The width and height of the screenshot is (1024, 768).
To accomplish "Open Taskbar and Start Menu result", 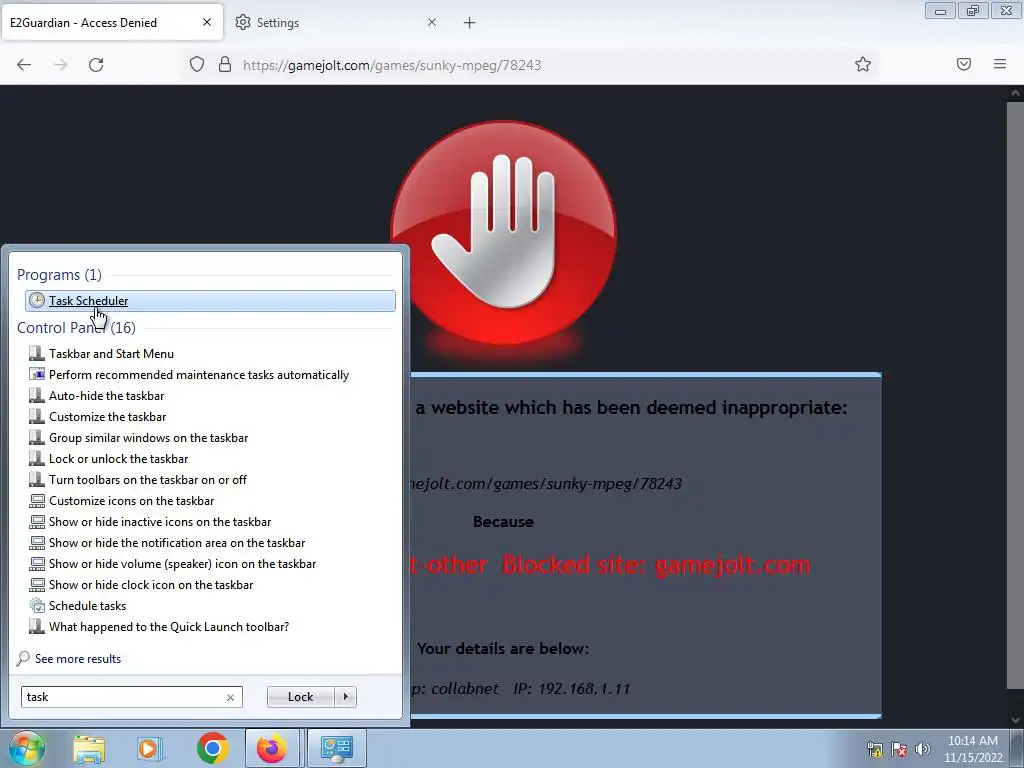I will click(111, 353).
